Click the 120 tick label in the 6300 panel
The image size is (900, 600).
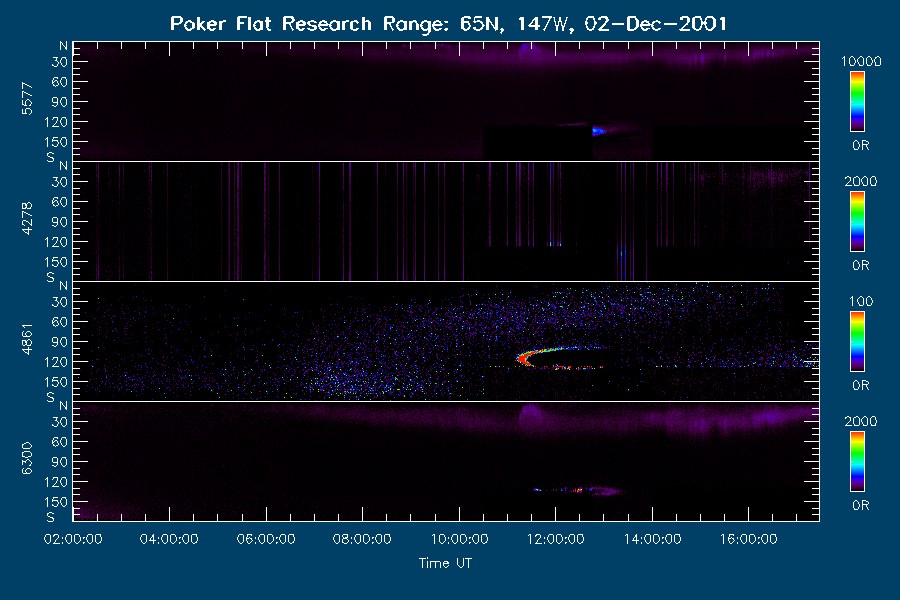coord(56,482)
